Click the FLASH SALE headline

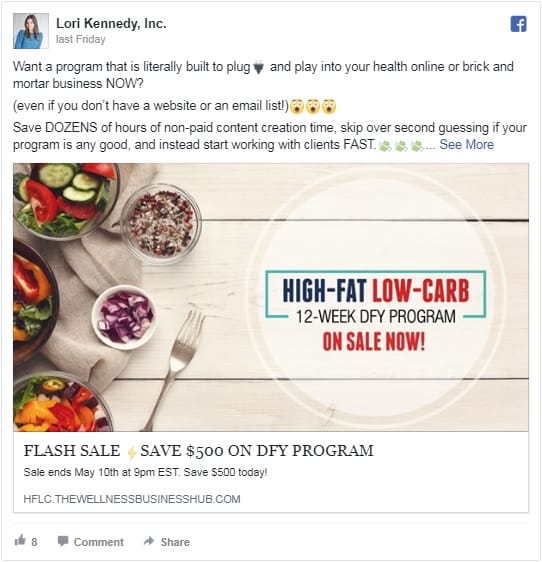coord(199,451)
